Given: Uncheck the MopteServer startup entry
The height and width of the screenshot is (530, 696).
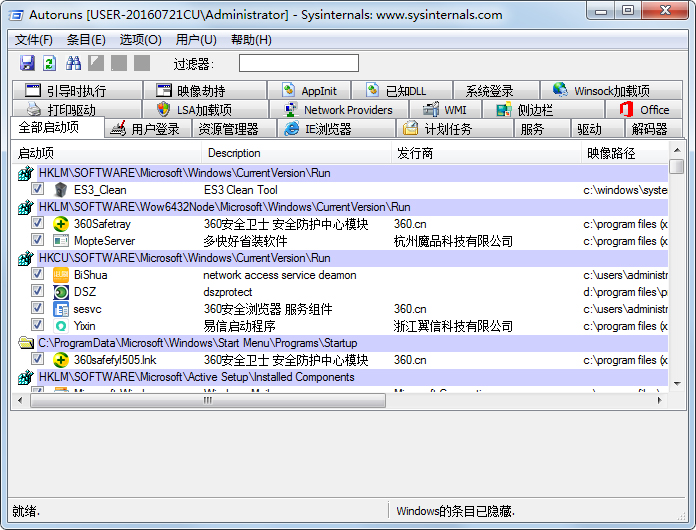Looking at the screenshot, I should tap(37, 240).
